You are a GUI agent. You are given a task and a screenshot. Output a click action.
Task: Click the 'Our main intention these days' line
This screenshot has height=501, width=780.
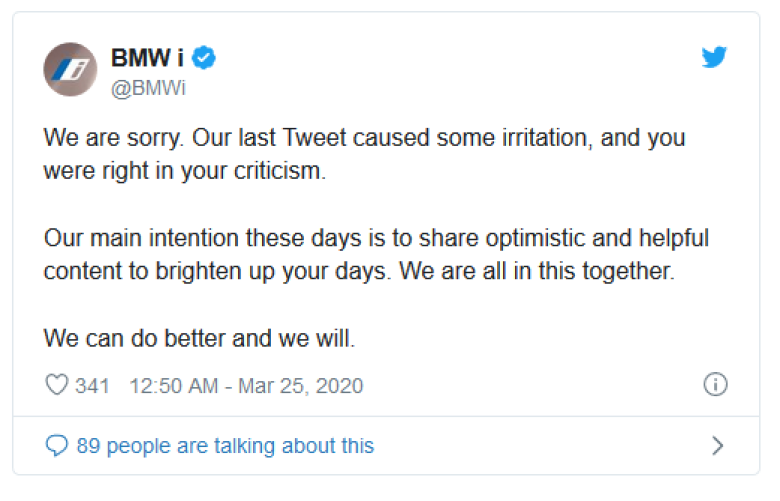coord(376,238)
